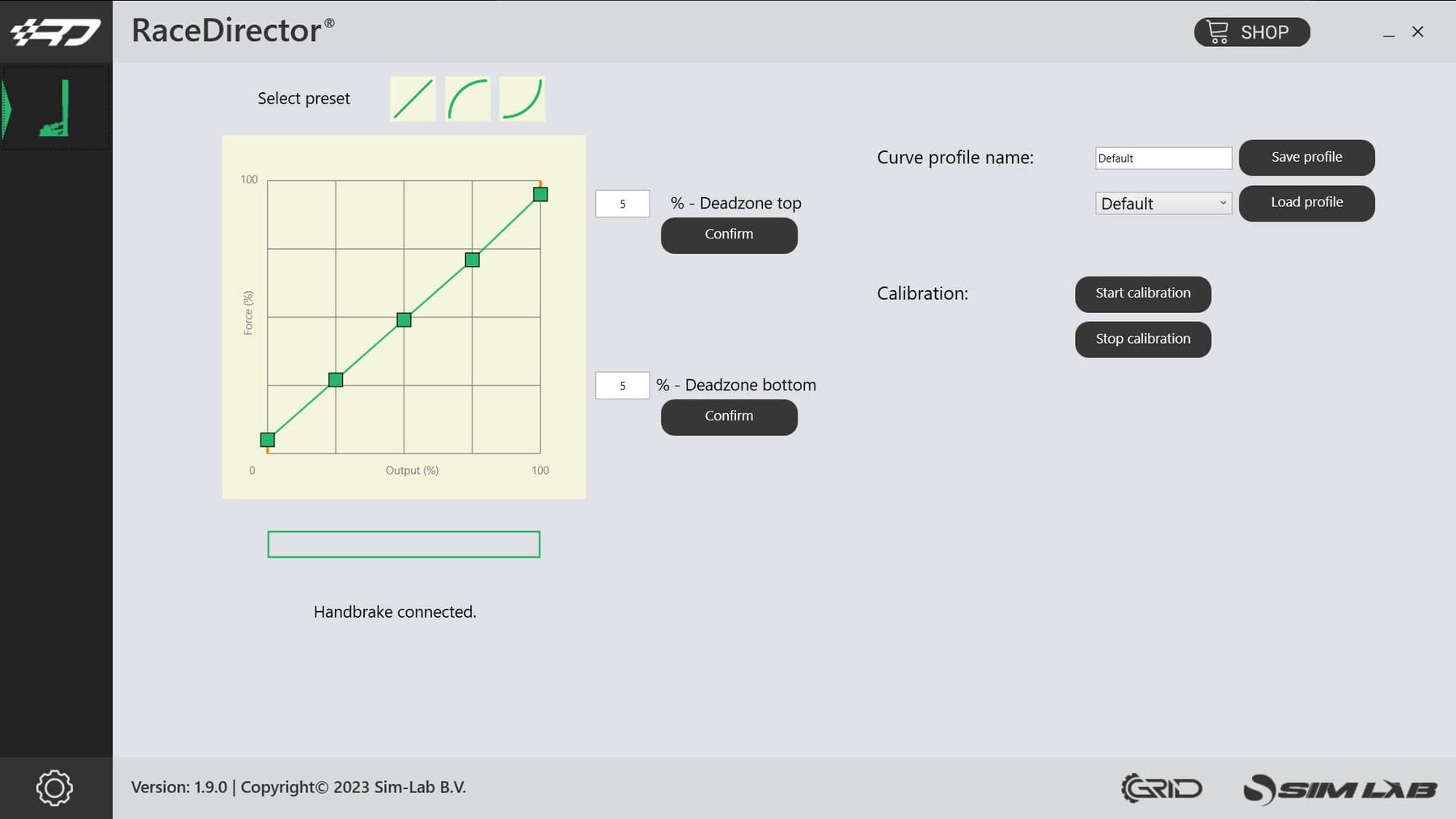Stop calibration of the handbrake
1456x819 pixels.
[1142, 339]
